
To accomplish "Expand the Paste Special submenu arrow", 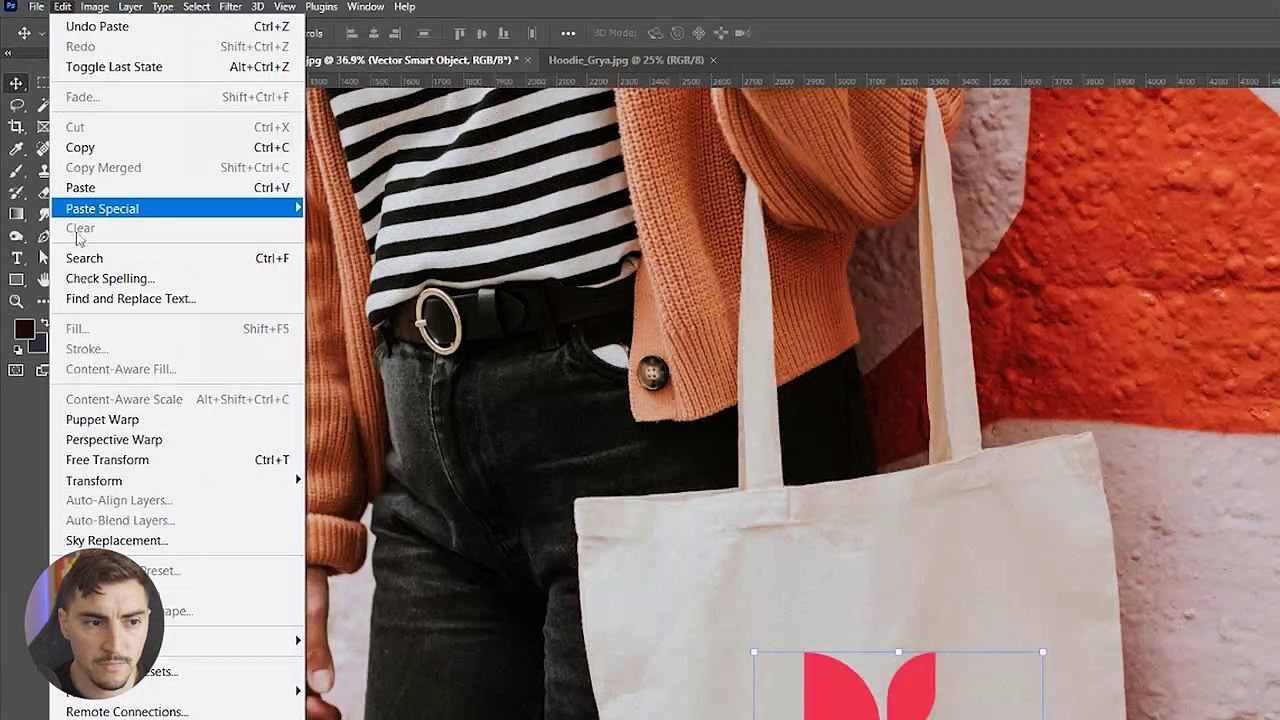I will pos(297,208).
